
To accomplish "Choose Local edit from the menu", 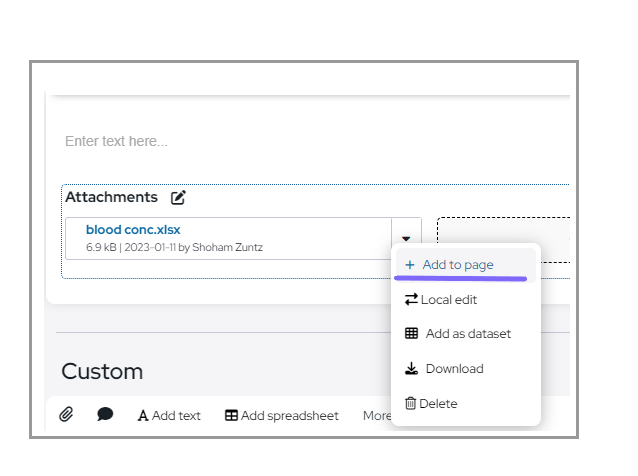I will click(x=449, y=300).
